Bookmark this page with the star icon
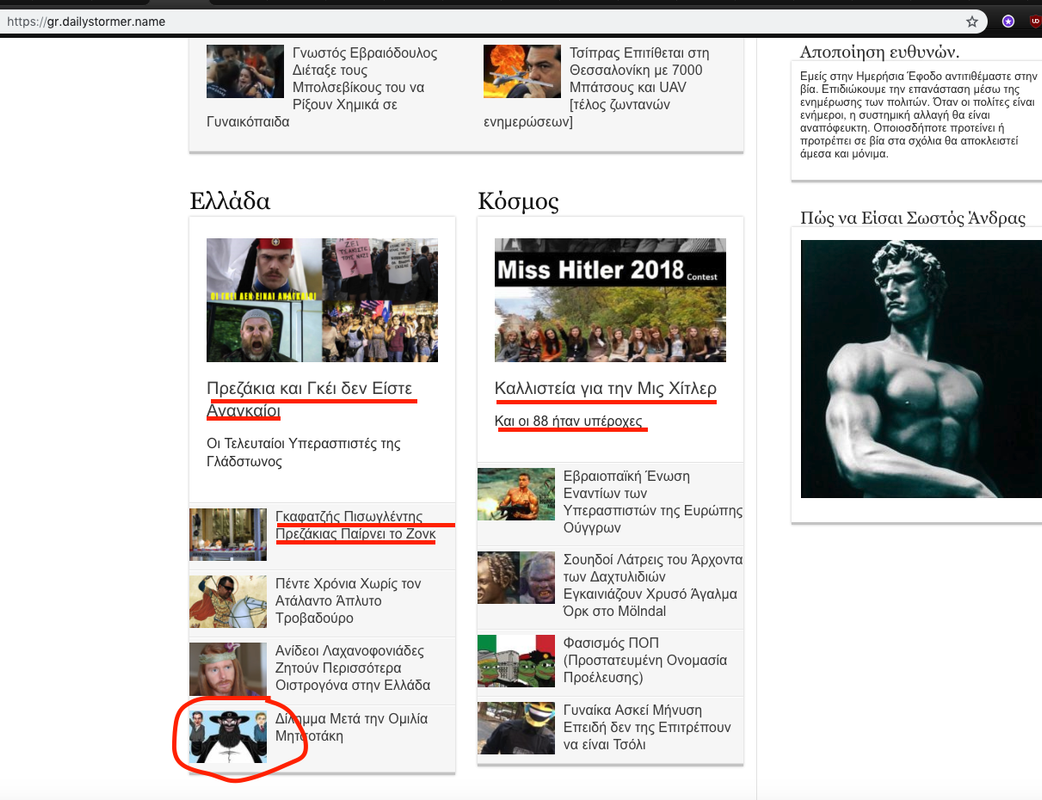 click(972, 21)
